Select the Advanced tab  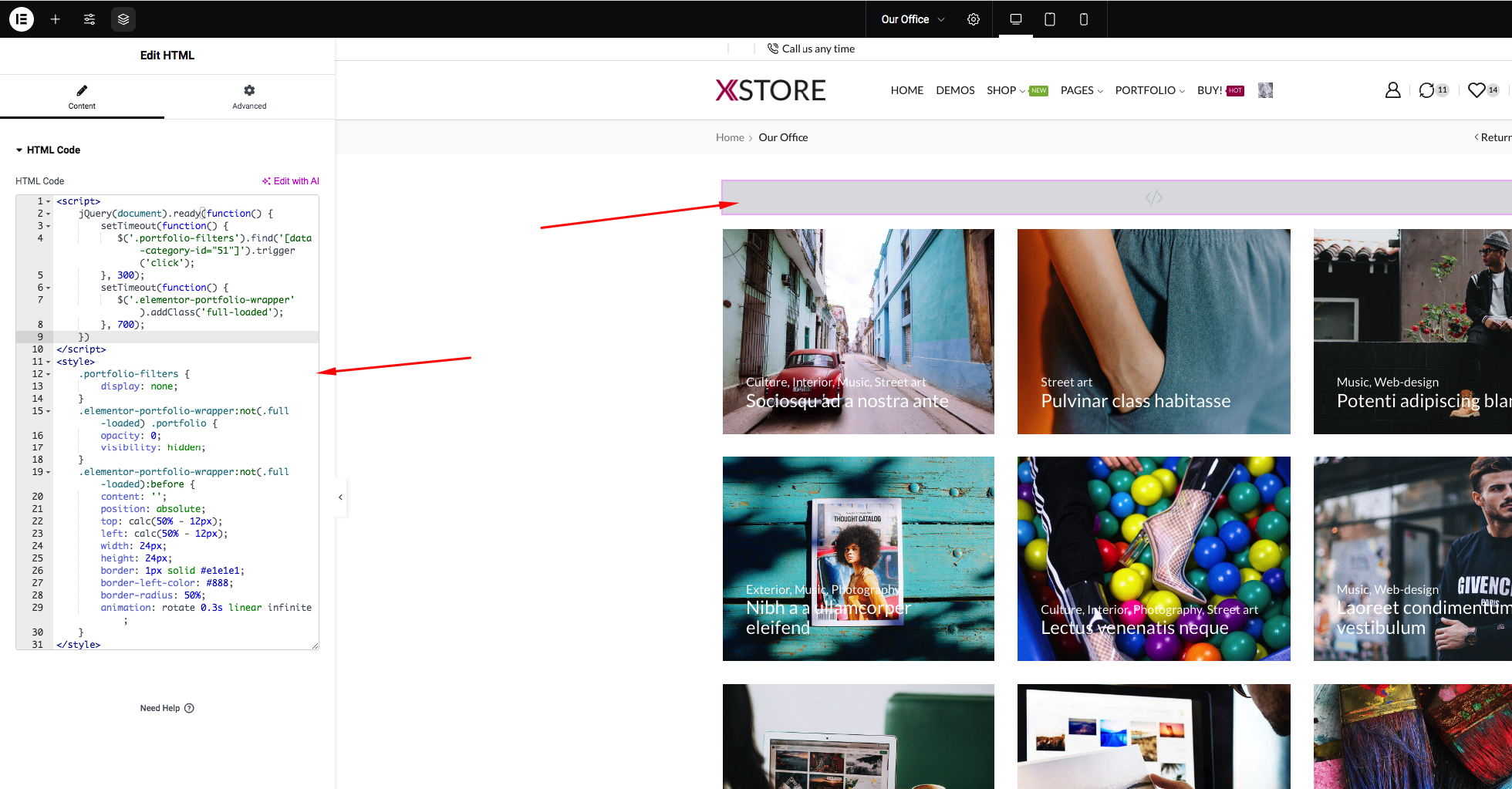tap(249, 97)
